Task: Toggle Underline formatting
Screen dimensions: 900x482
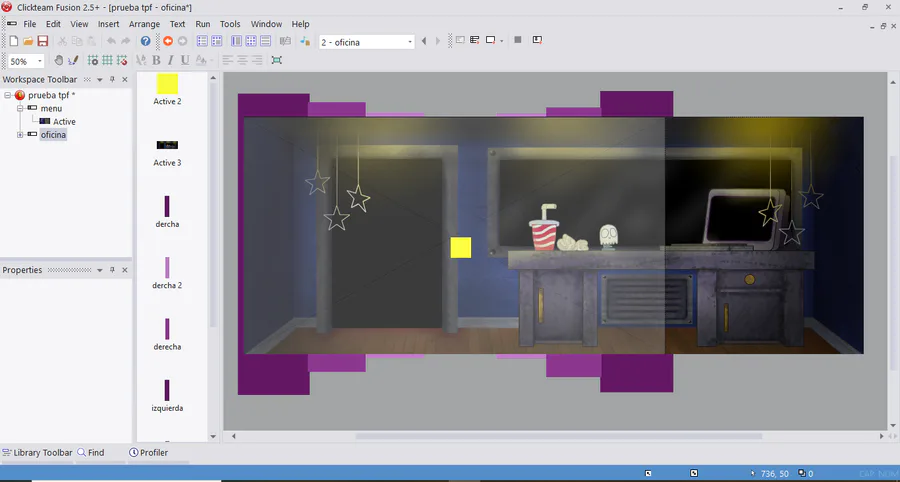Action: click(x=185, y=60)
